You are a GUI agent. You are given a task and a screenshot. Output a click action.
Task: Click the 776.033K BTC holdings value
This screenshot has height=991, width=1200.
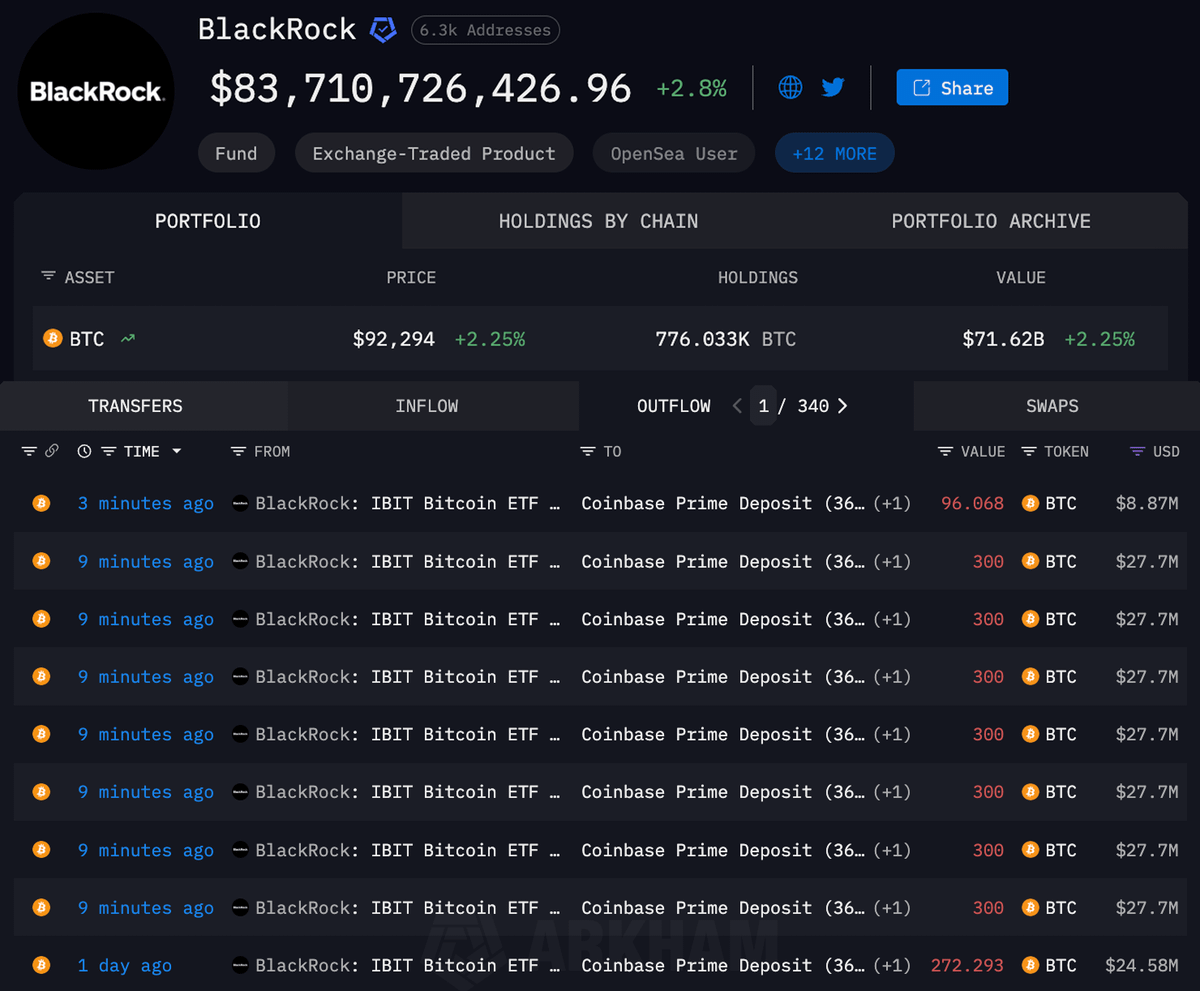pos(726,339)
